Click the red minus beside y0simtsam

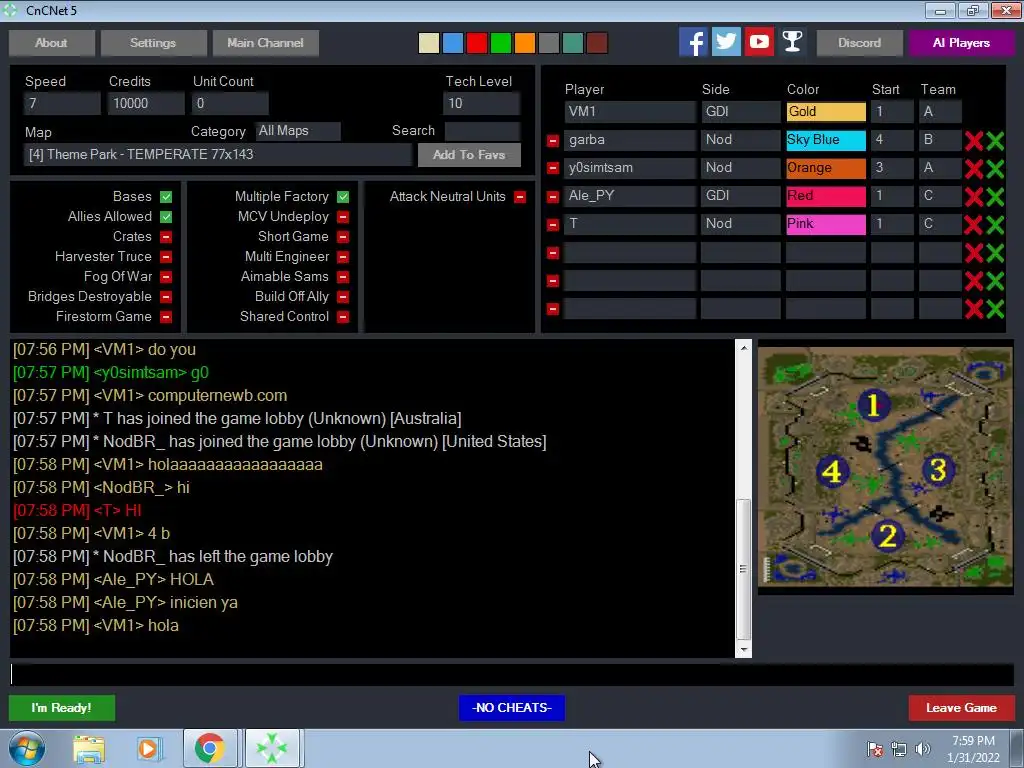[552, 168]
